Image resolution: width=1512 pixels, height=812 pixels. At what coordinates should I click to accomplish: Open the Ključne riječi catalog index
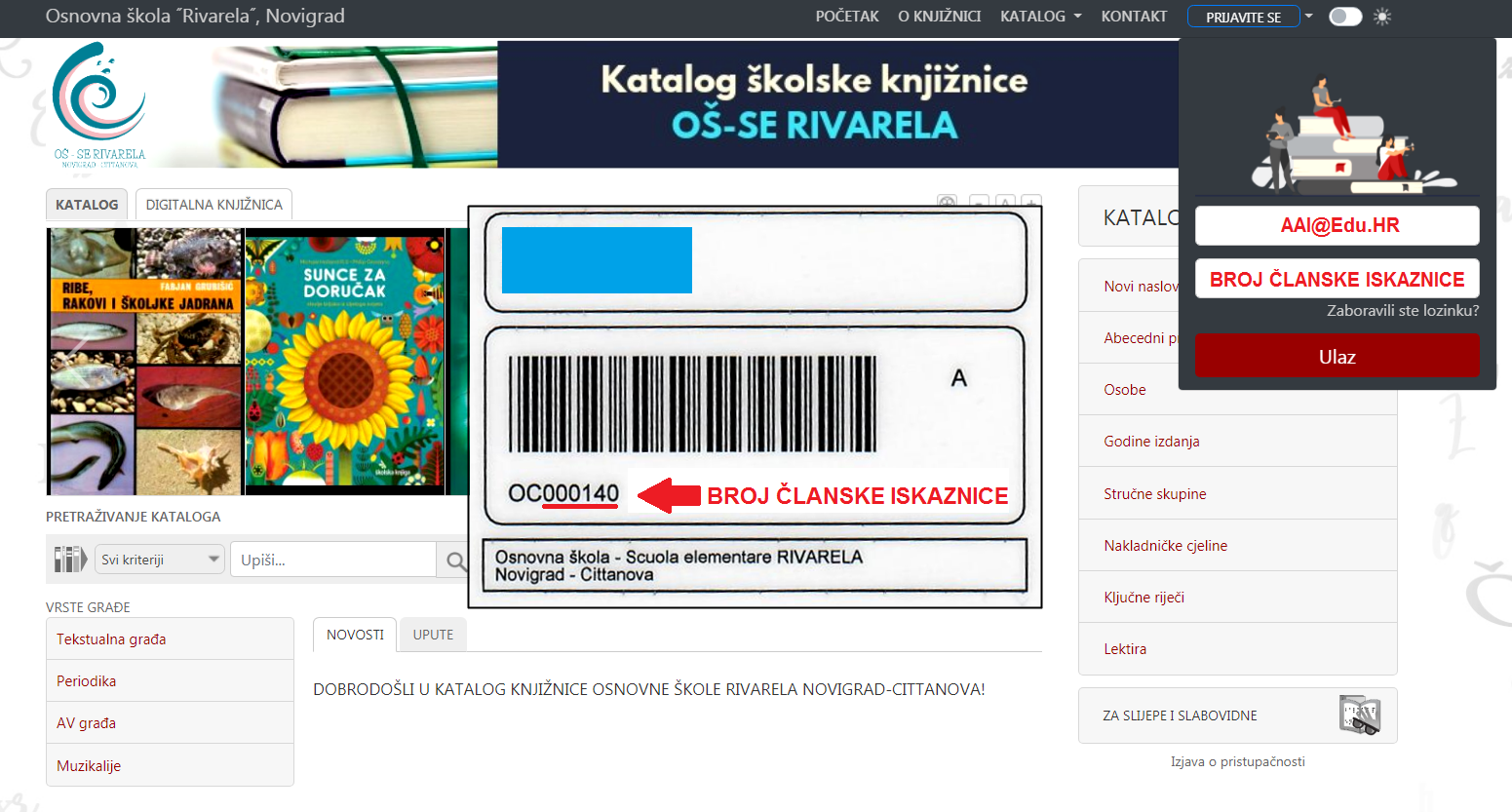pyautogui.click(x=1237, y=597)
